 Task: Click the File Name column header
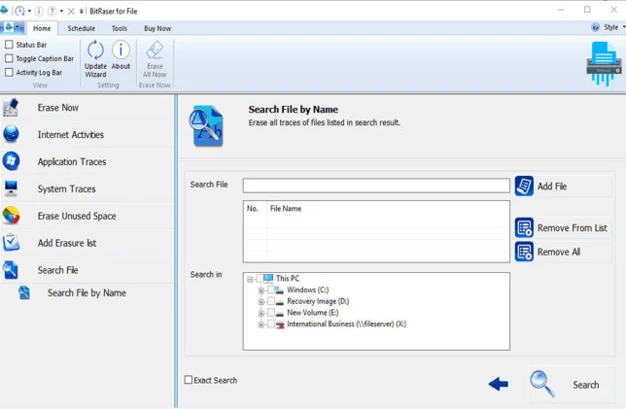[285, 208]
